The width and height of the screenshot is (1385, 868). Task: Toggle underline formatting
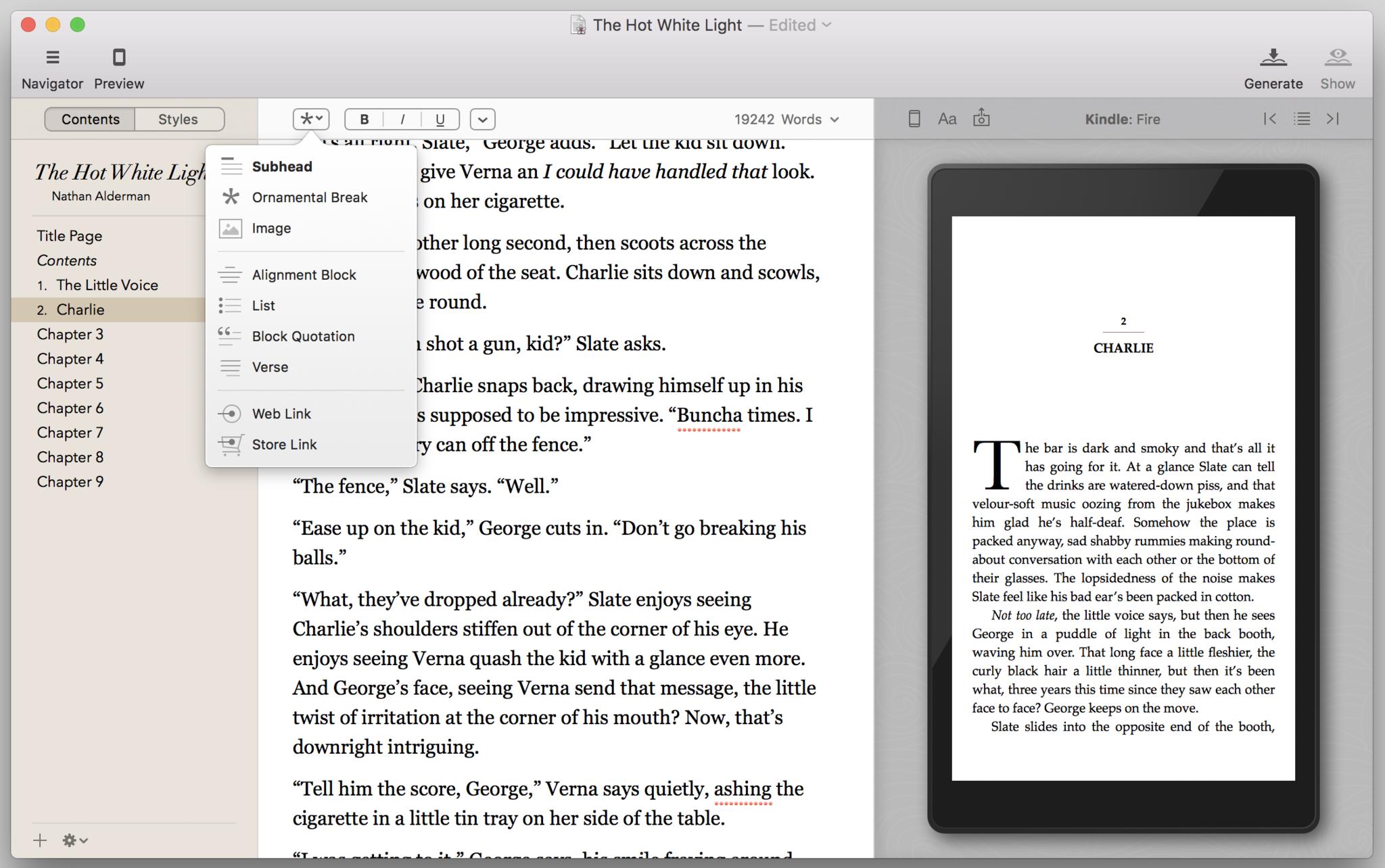tap(440, 120)
